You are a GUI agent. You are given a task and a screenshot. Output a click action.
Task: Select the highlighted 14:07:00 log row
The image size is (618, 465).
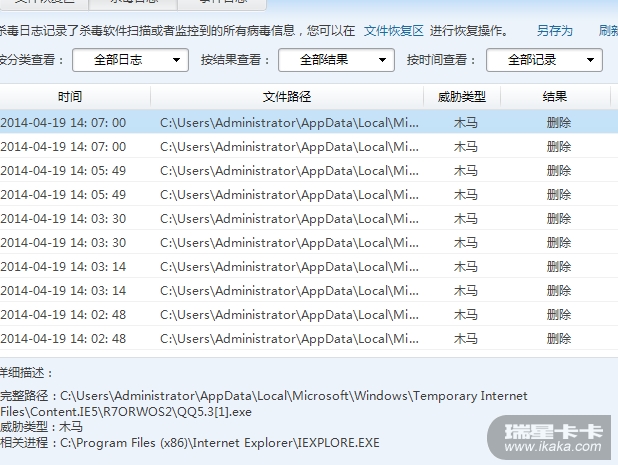[x=309, y=123]
